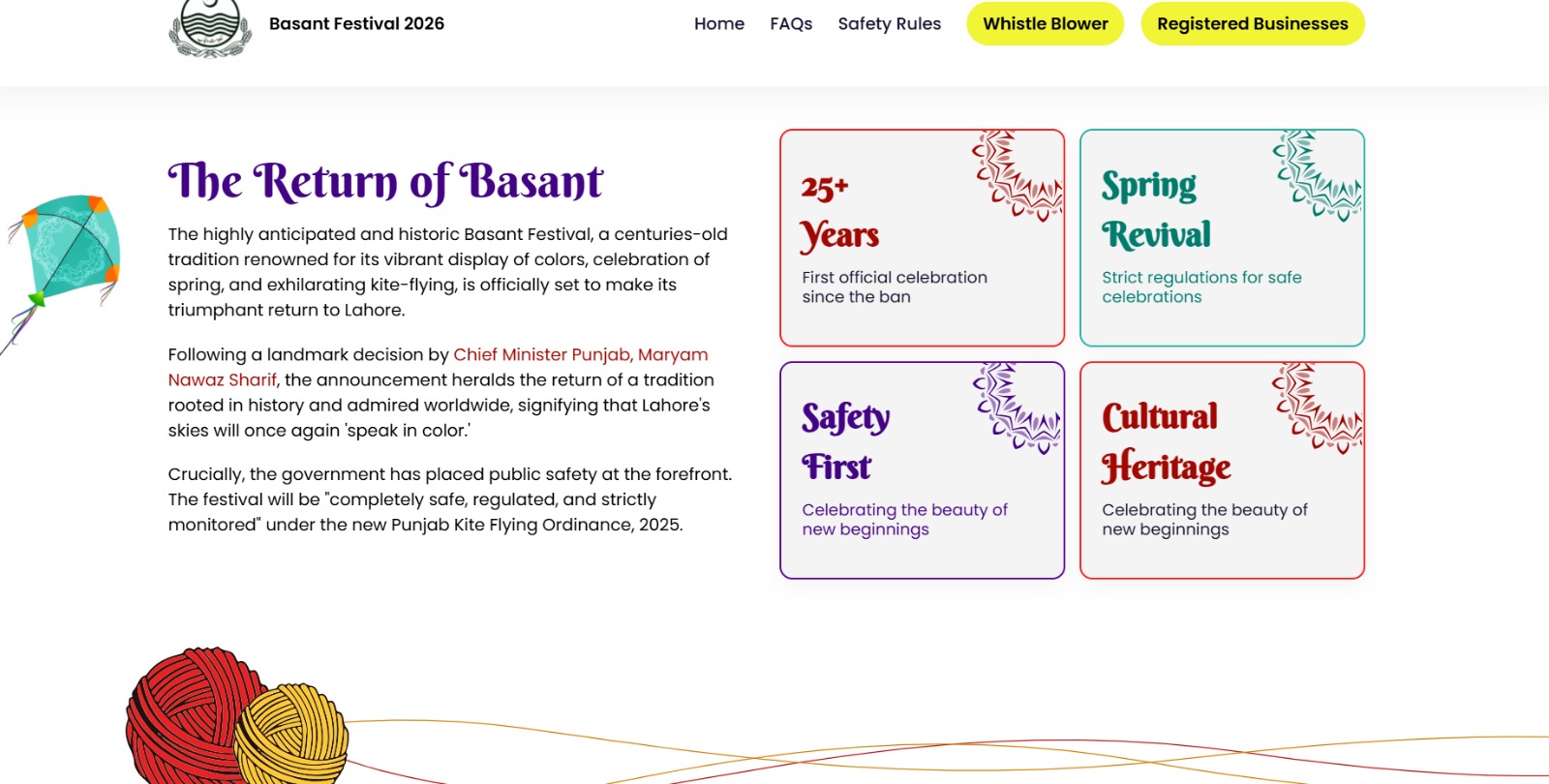Open the Registered Businesses button

1252,23
